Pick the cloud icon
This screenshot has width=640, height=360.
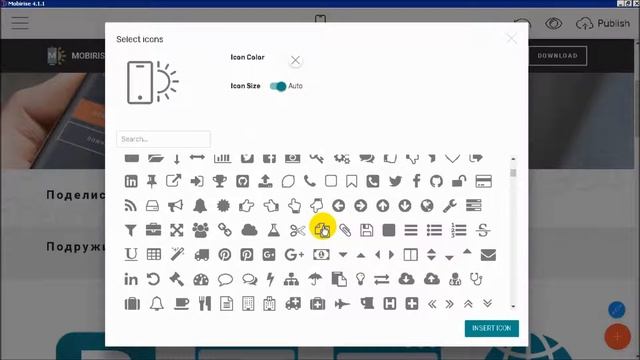click(249, 230)
